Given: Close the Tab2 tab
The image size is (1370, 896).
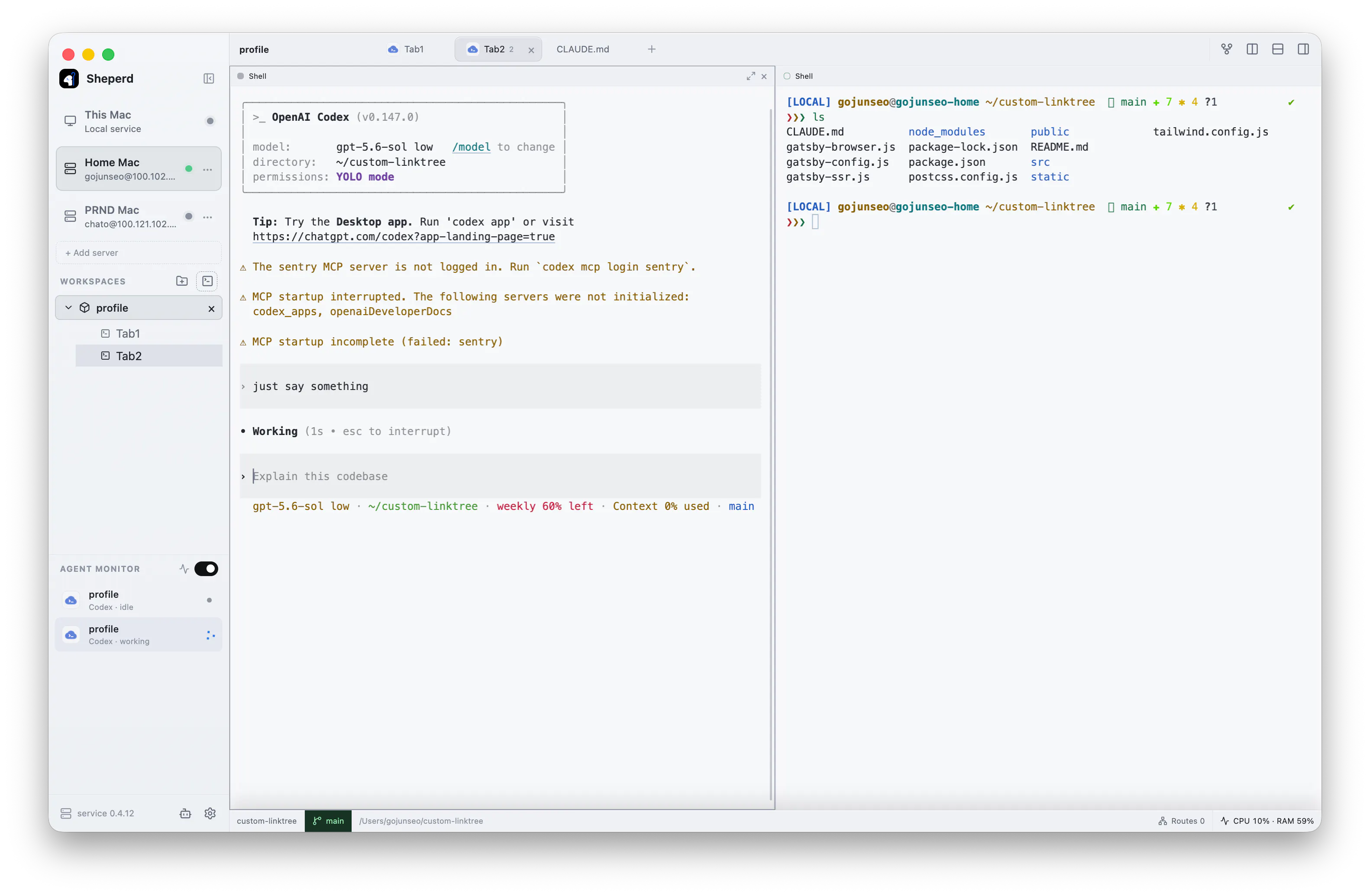Looking at the screenshot, I should click(531, 50).
